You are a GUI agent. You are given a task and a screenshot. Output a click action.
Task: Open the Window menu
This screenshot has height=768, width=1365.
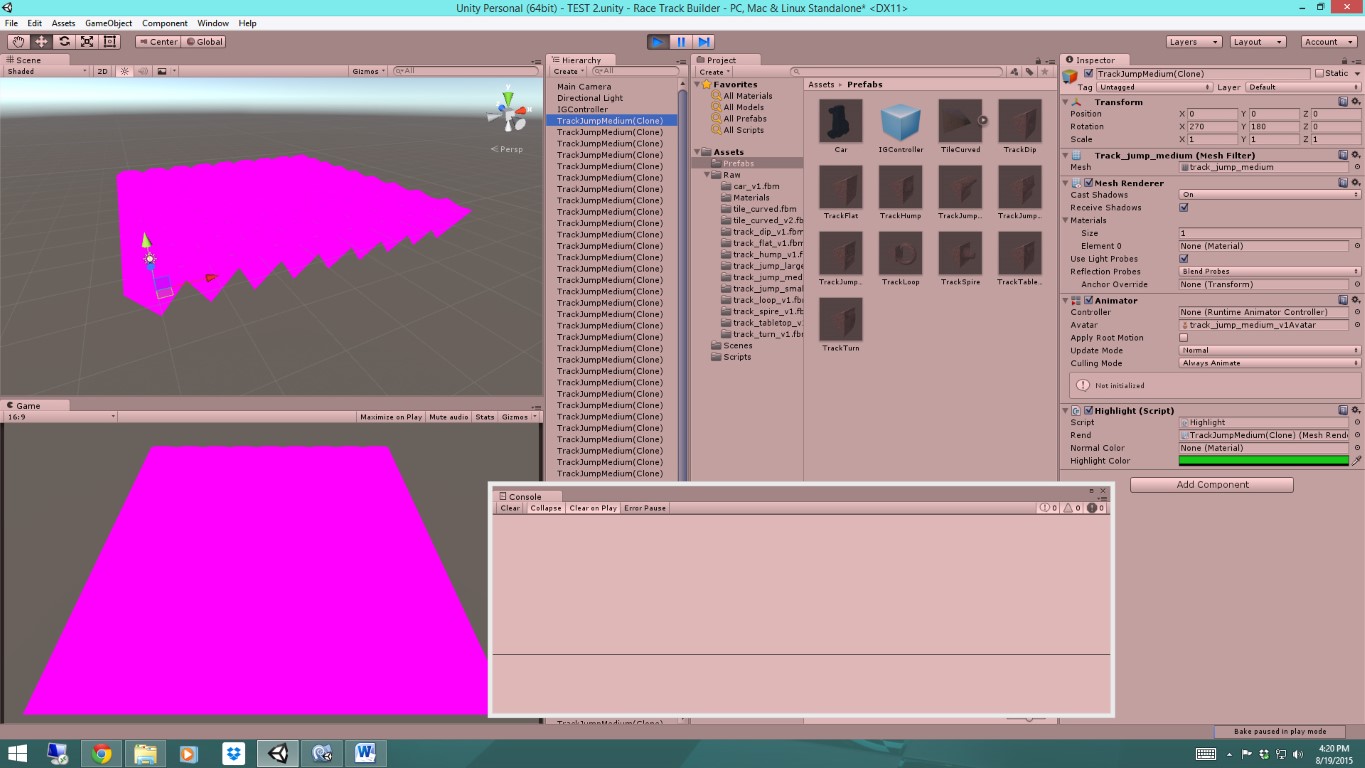pyautogui.click(x=213, y=23)
